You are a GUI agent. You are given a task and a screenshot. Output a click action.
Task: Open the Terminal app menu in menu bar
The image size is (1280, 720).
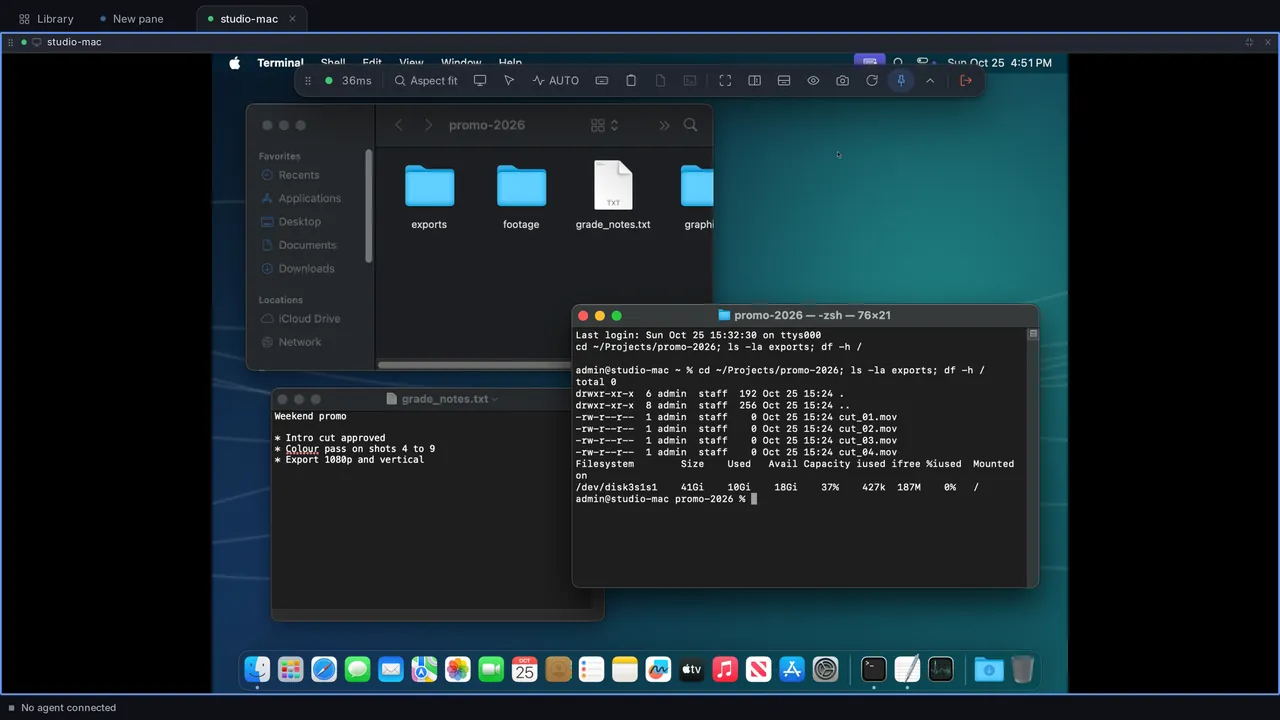point(280,63)
